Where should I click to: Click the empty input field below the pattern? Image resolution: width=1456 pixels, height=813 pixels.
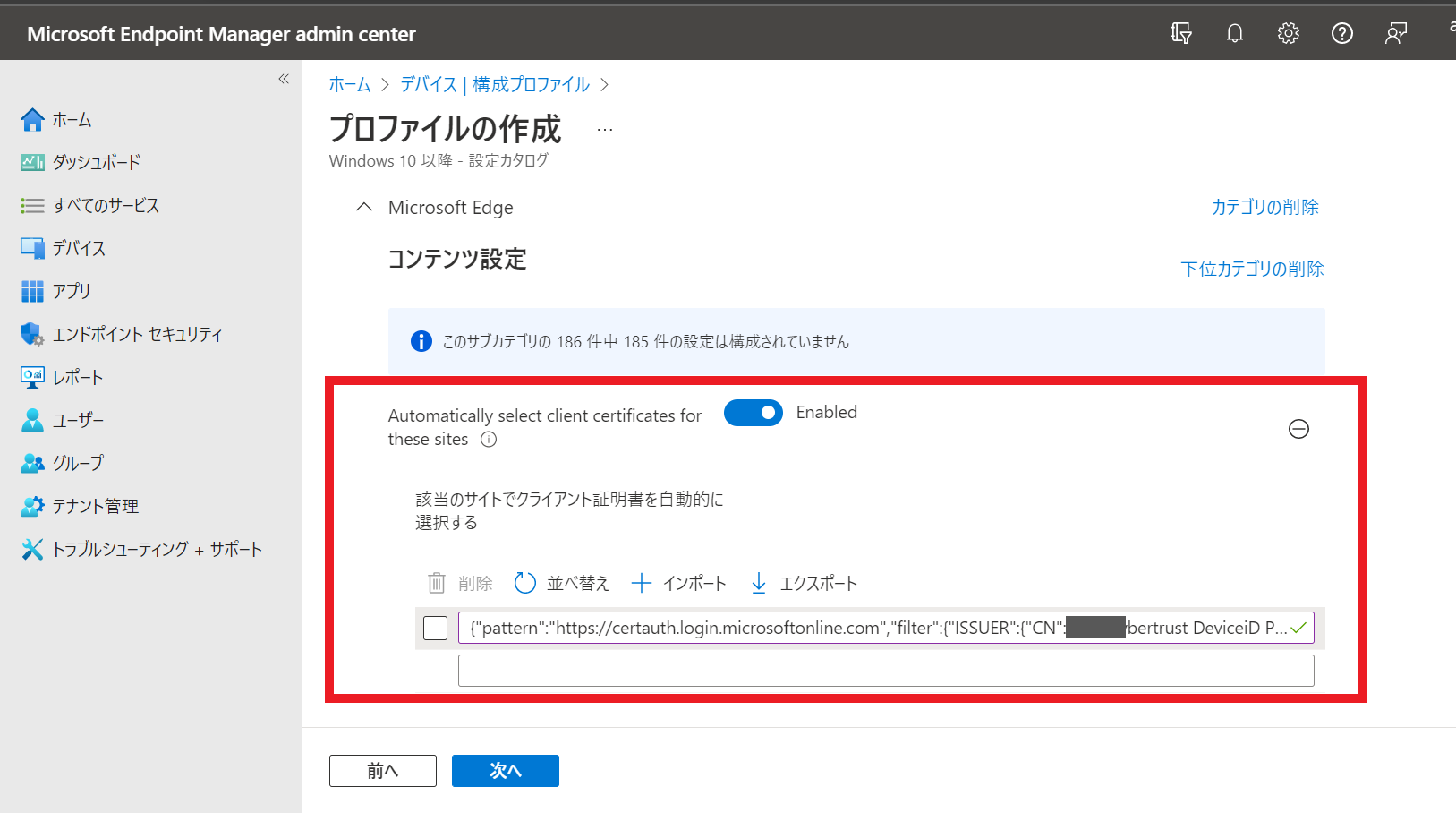tap(886, 671)
